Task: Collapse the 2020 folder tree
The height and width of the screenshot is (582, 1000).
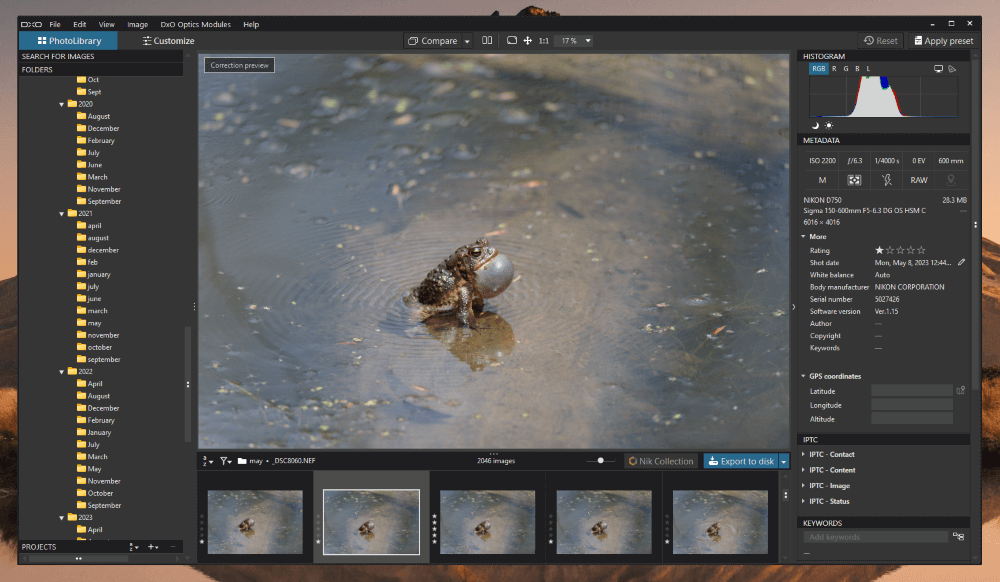Action: 62,105
